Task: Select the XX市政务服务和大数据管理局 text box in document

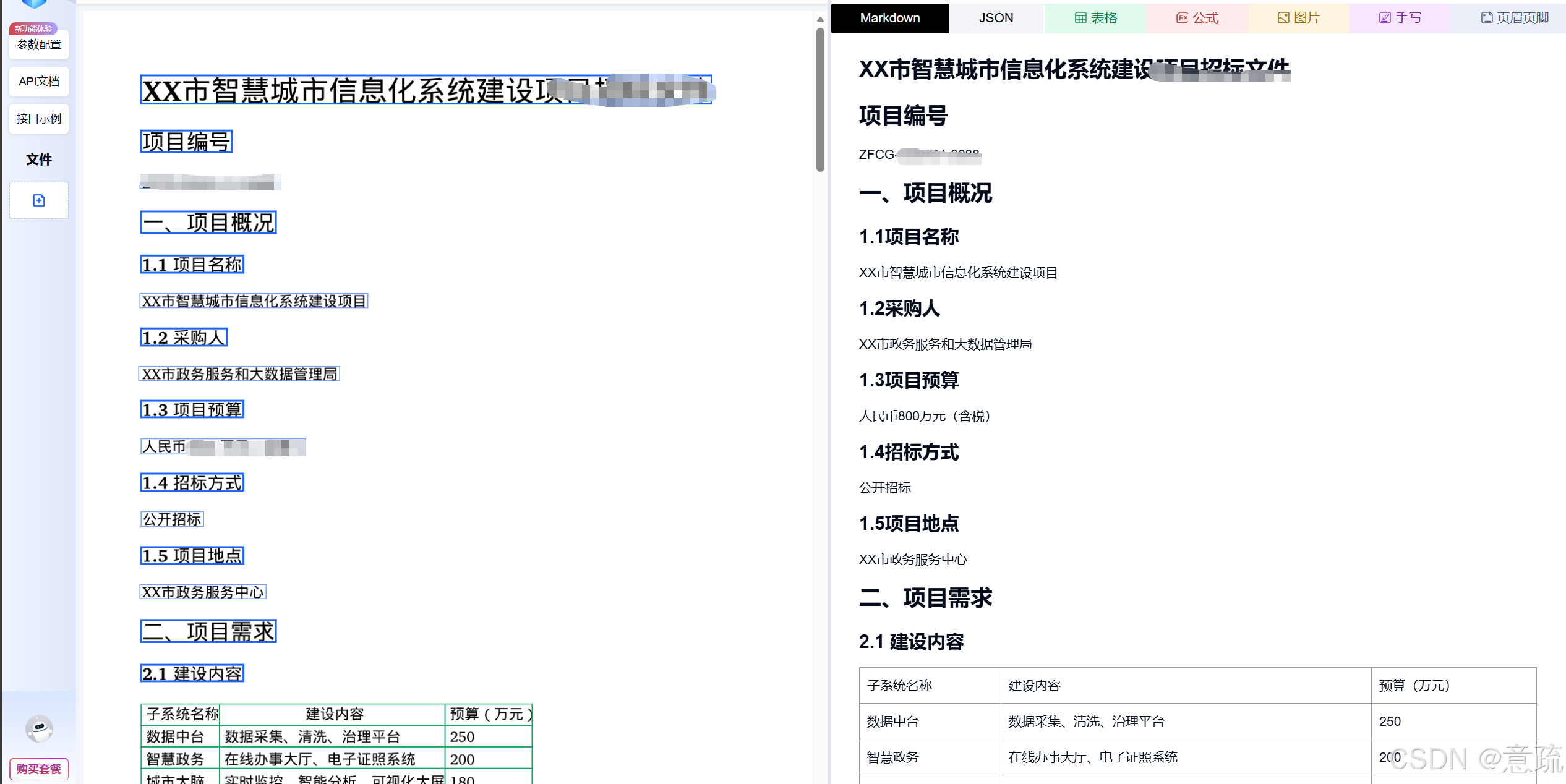Action: 239,374
